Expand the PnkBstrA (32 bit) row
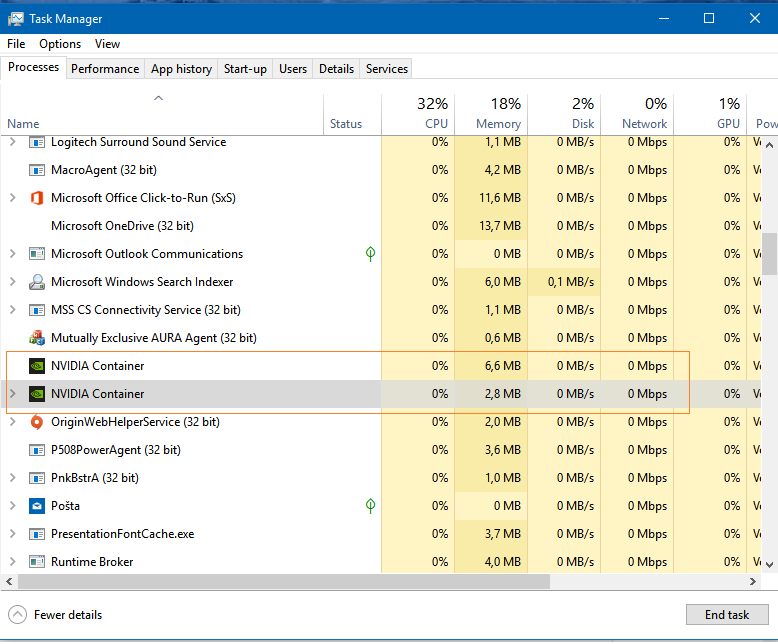Viewport: 778px width, 644px height. point(13,478)
